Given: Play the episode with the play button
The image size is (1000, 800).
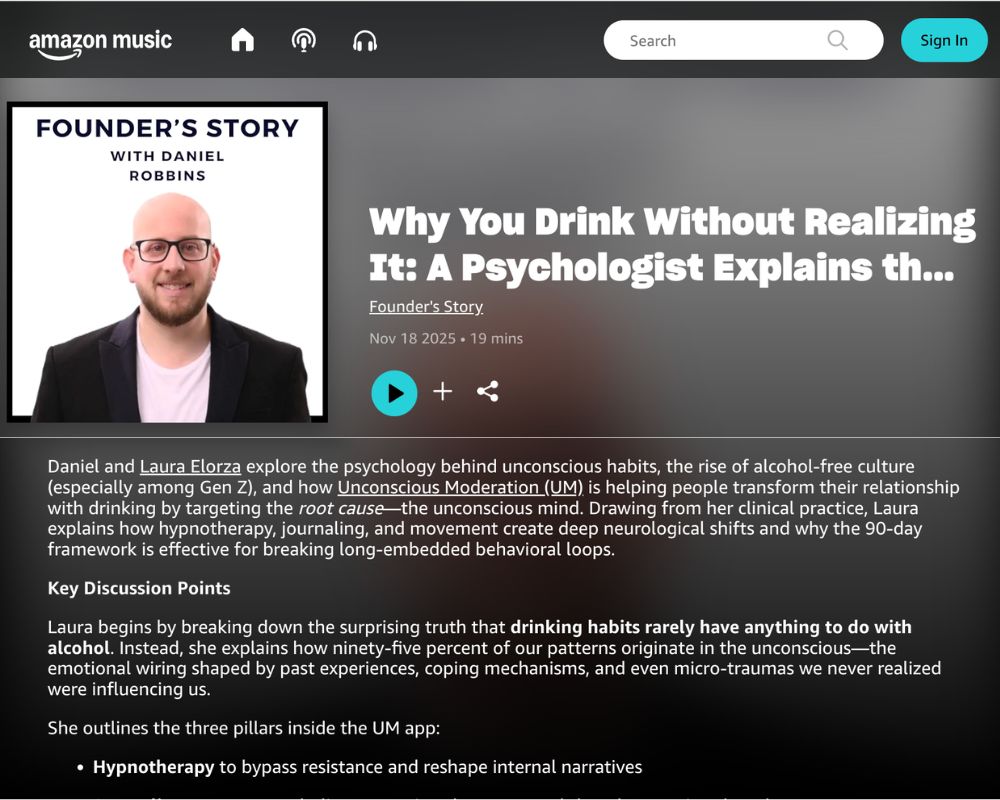Looking at the screenshot, I should (394, 393).
